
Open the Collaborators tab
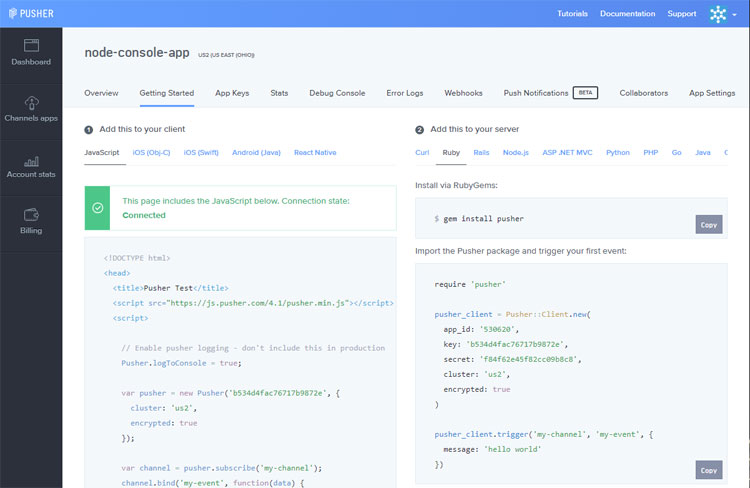click(643, 93)
